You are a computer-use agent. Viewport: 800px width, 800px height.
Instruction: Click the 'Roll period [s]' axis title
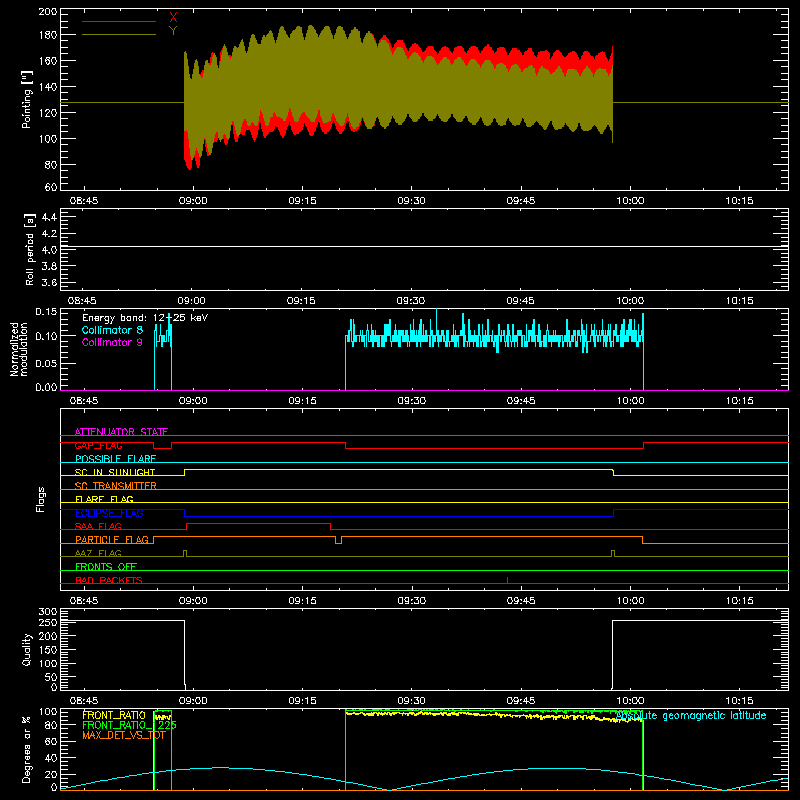[x=29, y=250]
